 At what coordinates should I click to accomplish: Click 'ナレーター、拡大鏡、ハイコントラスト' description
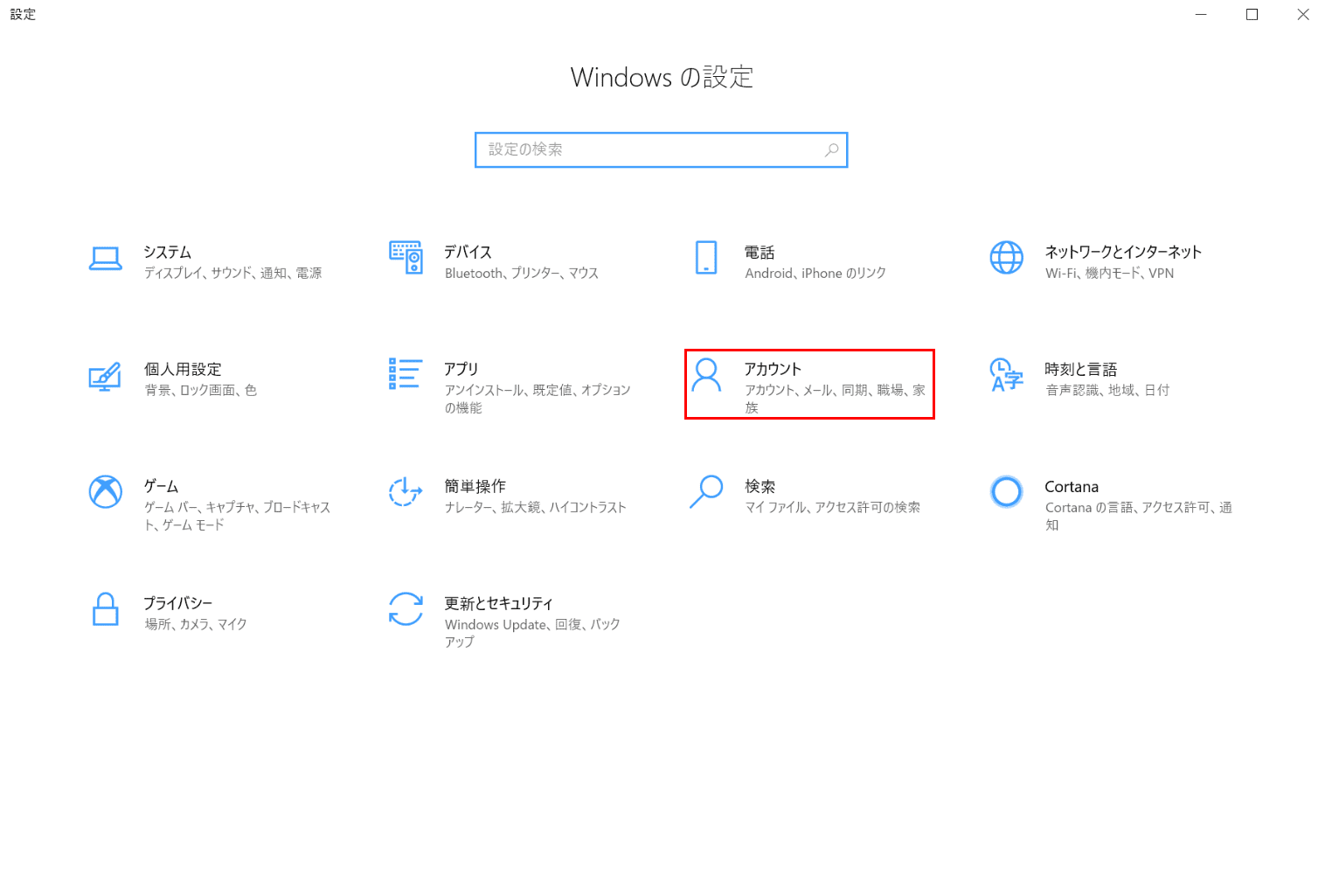[536, 507]
